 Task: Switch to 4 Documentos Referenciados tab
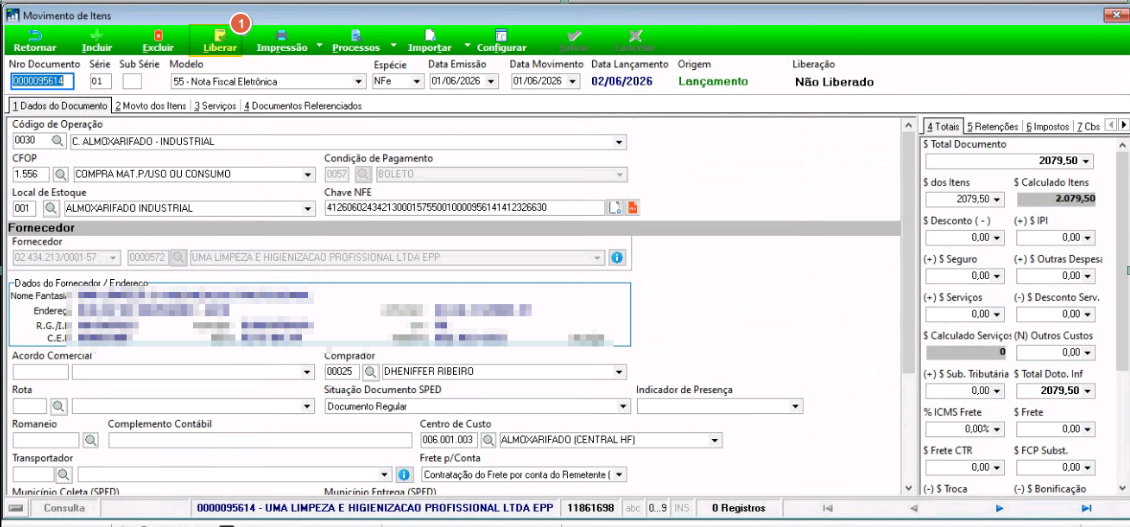pos(302,106)
